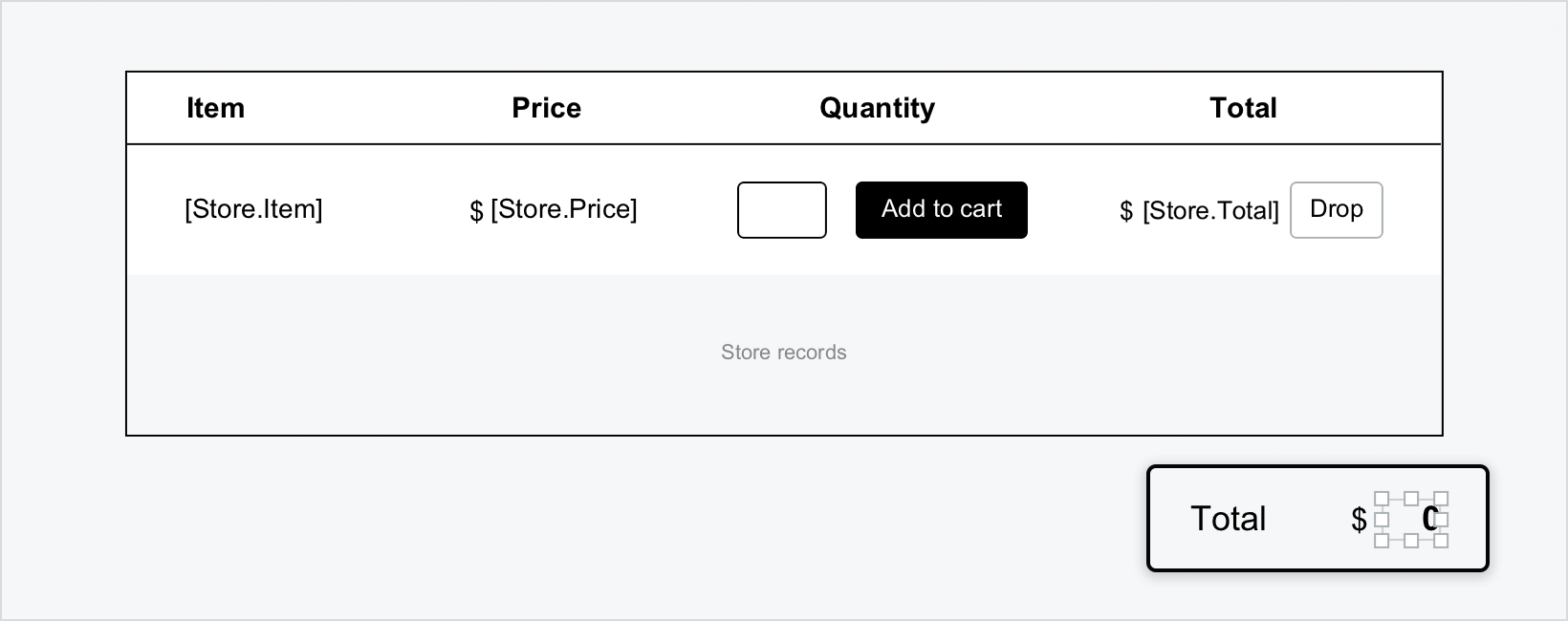Grab the top-right selection handle
1568x621 pixels.
pos(1442,499)
